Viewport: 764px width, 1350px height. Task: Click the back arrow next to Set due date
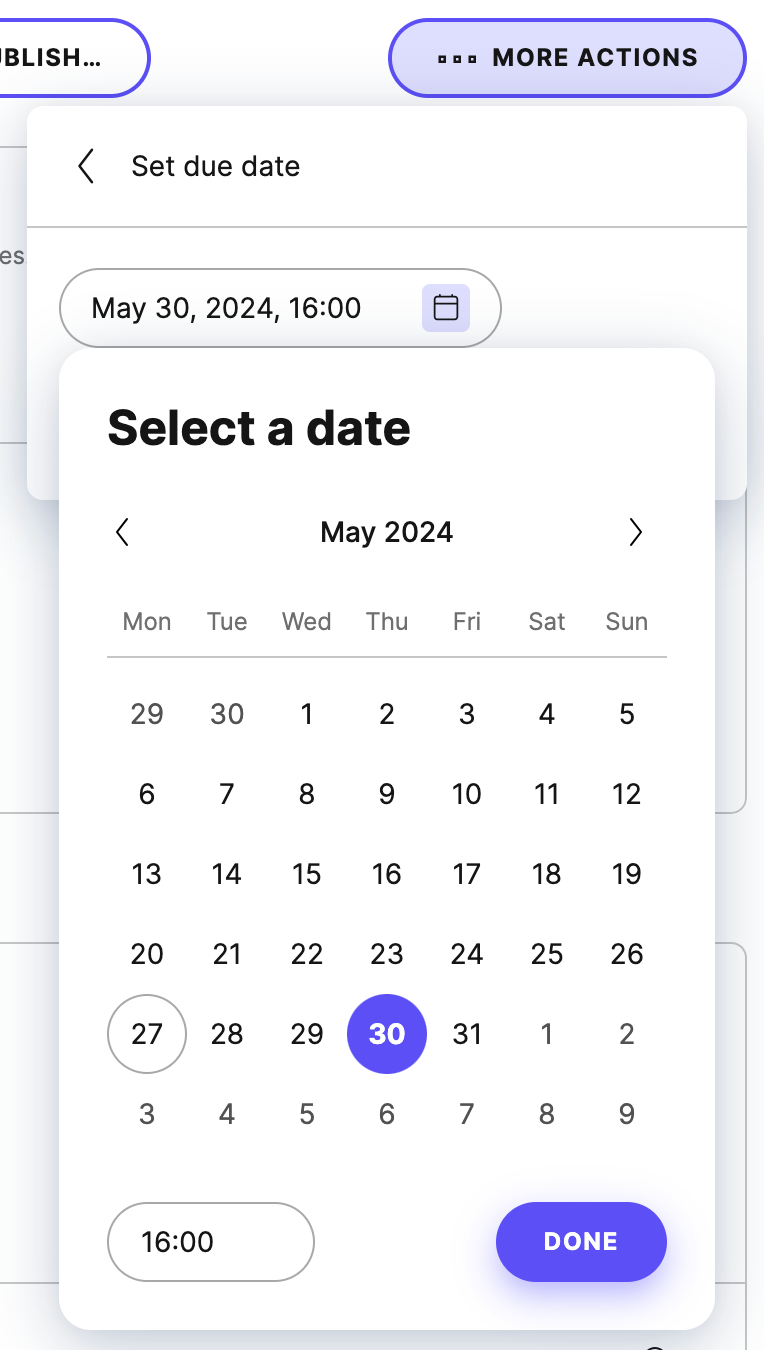(86, 166)
